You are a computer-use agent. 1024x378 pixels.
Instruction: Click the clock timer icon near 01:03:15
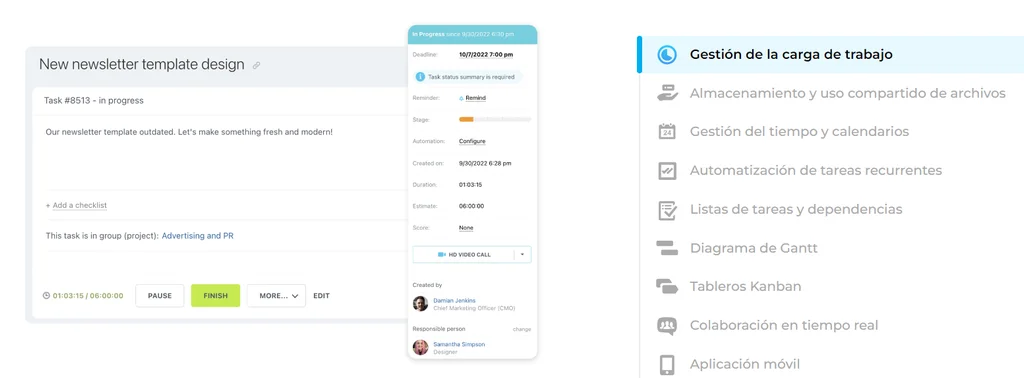[46, 296]
